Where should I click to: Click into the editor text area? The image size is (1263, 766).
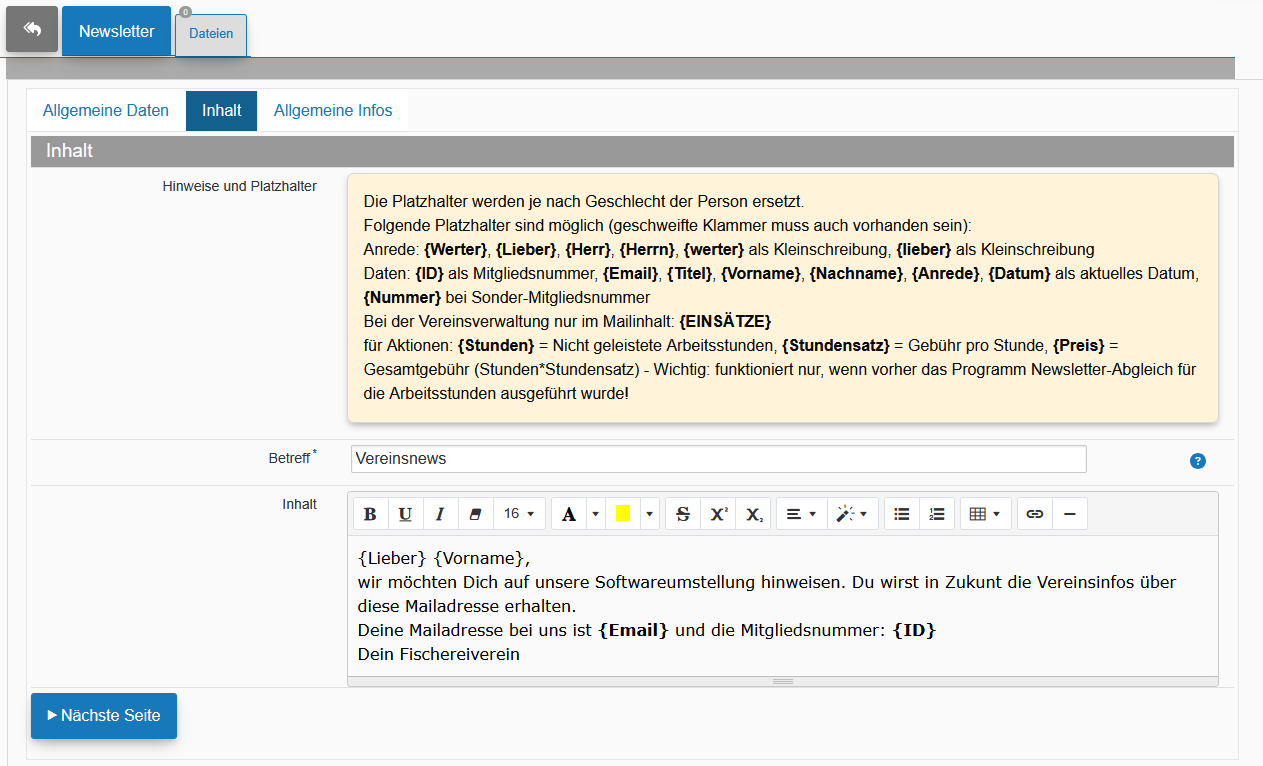[x=783, y=606]
